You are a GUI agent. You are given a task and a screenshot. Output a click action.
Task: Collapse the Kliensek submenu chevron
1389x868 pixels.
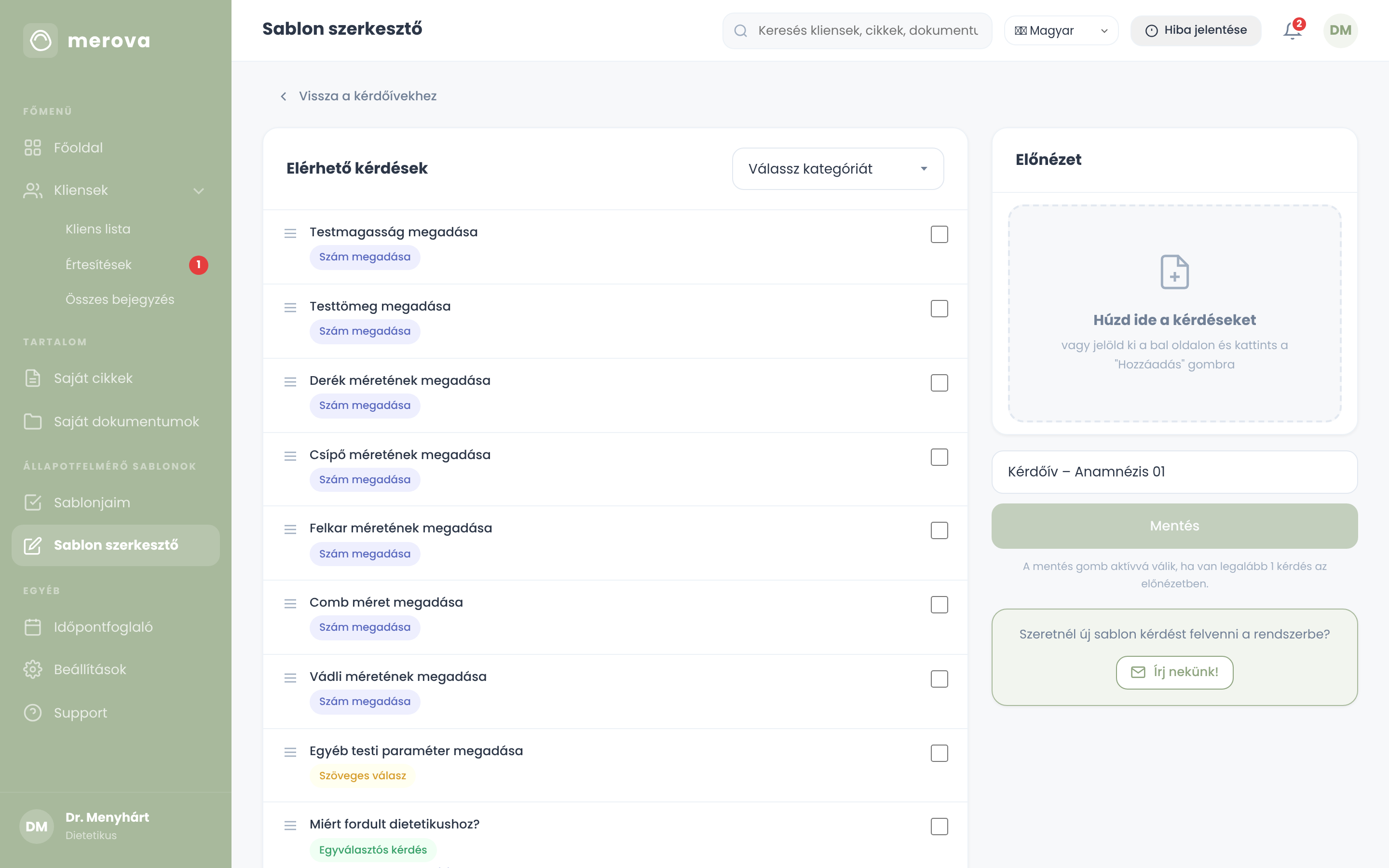click(199, 190)
